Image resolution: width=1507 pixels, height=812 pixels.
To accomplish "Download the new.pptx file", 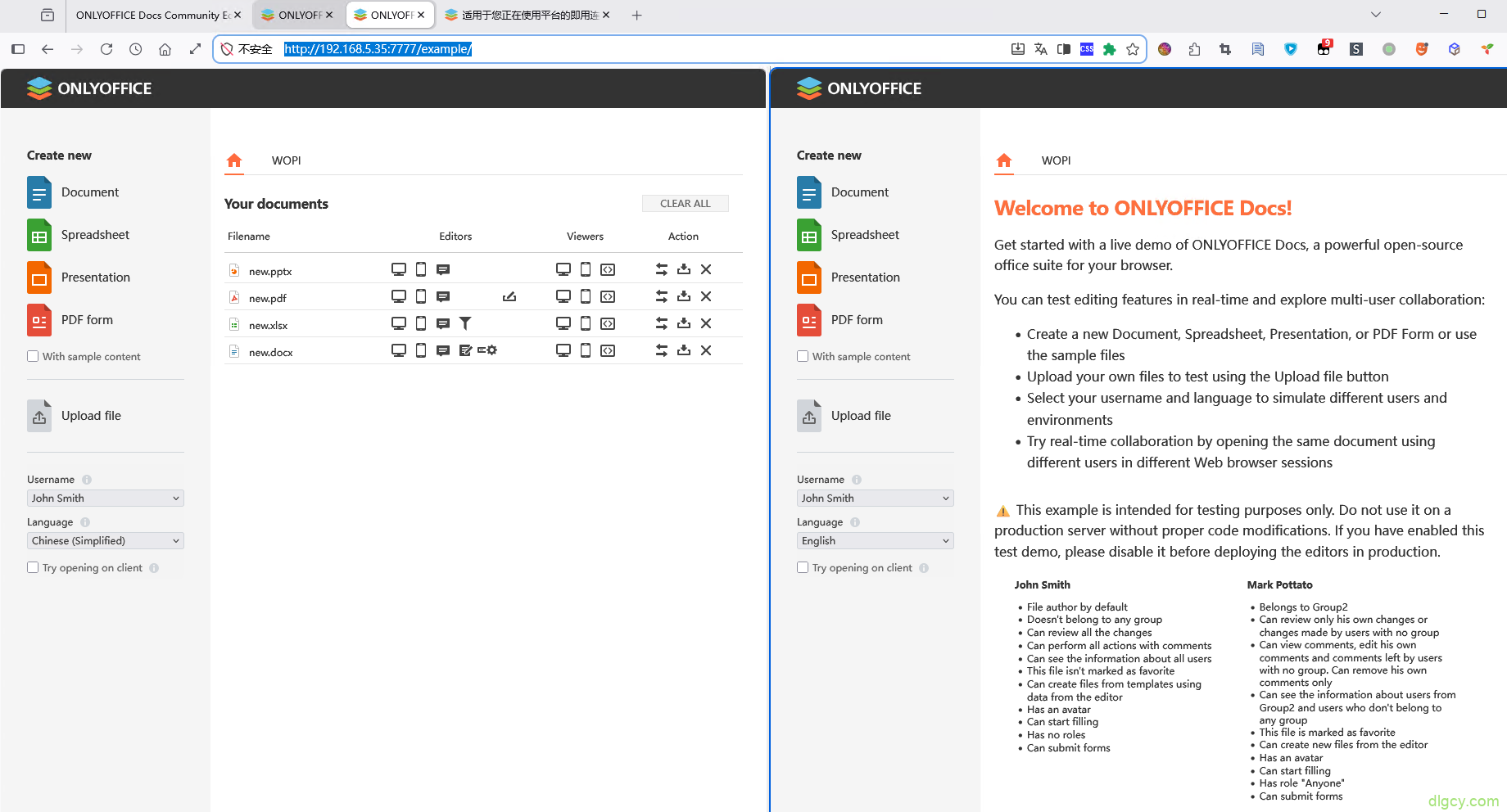I will pos(684,269).
